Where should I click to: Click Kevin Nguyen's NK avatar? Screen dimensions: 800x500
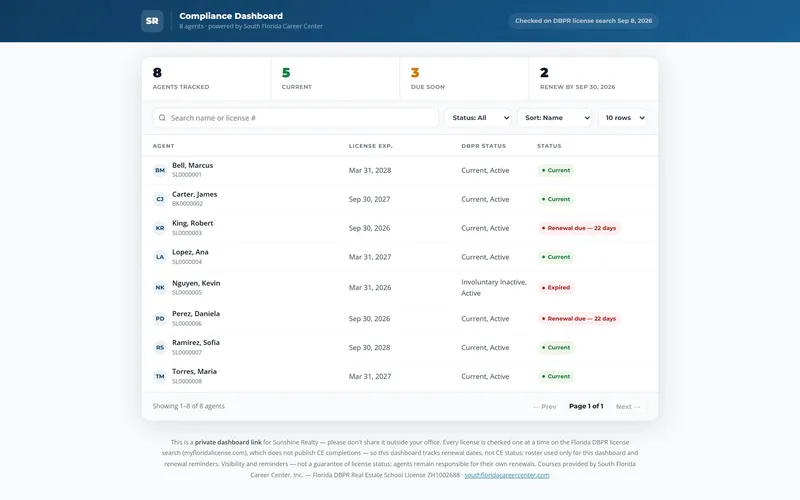click(160, 287)
